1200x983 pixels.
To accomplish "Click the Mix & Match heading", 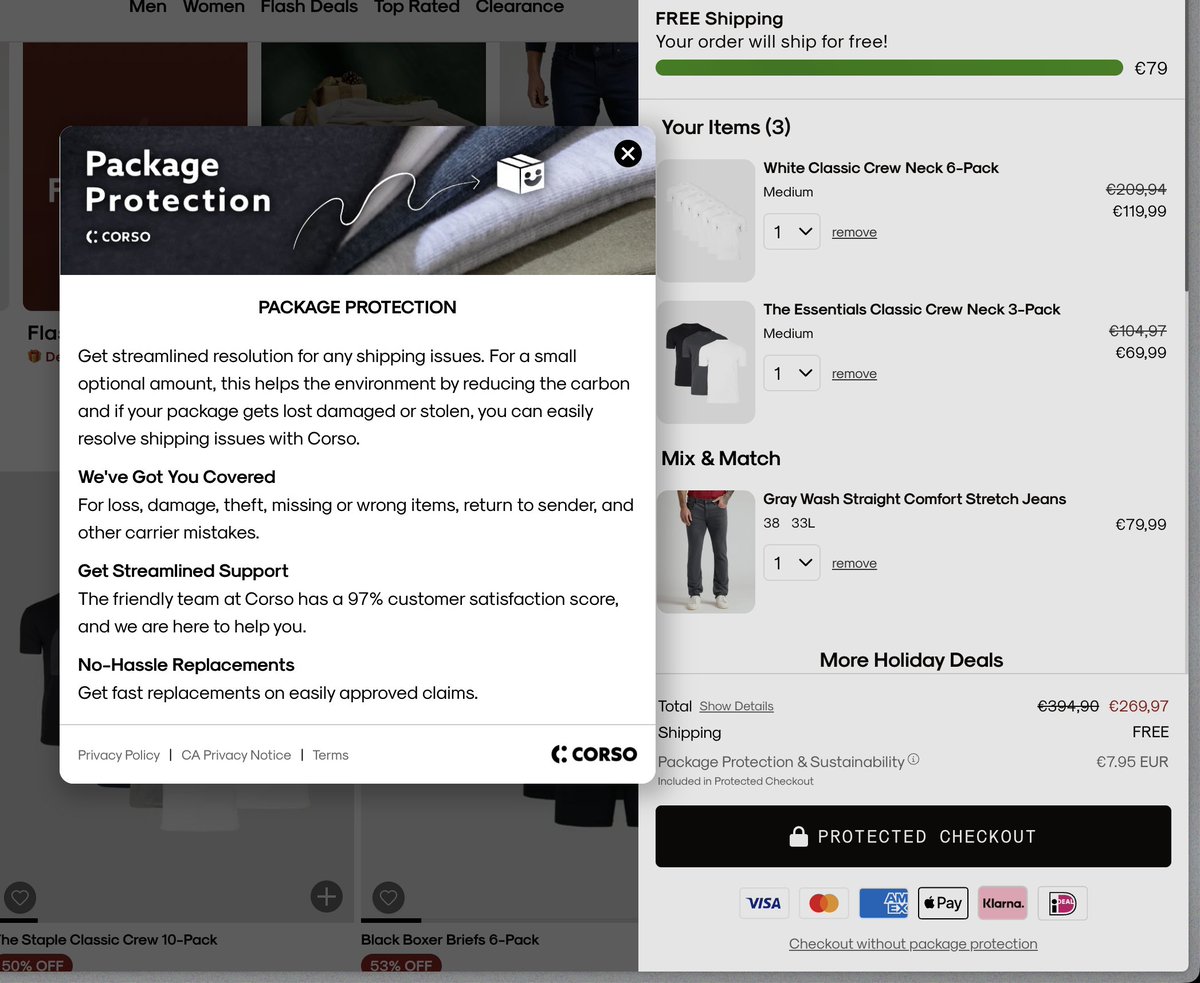I will (721, 458).
